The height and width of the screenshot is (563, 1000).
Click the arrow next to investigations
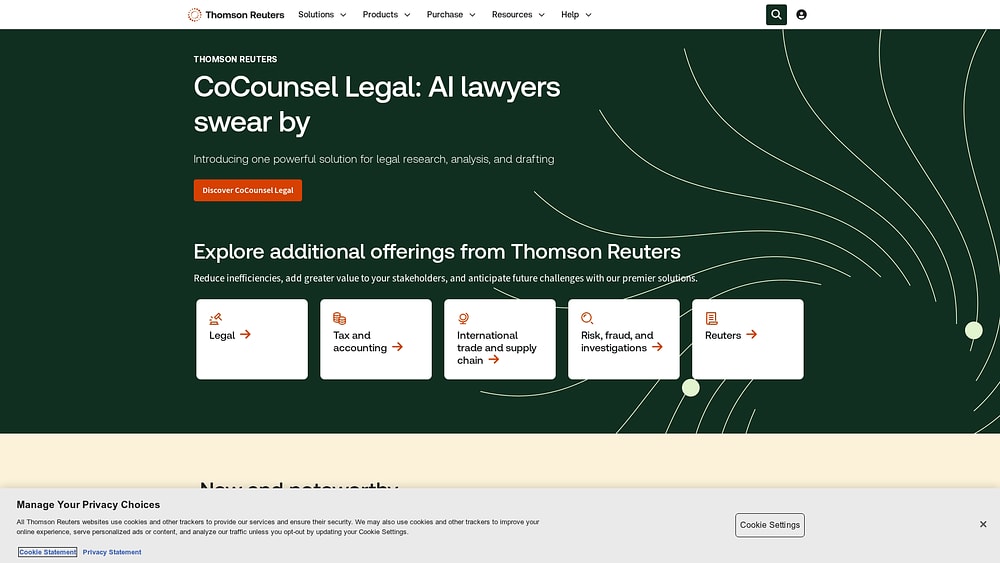(658, 347)
